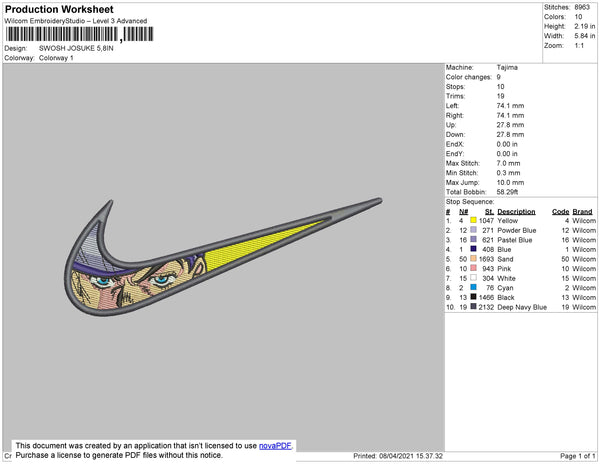Viewport: 600px width, 464px height.
Task: Click the 'Powder Blue' description in the Stop Sequence
Action: [x=517, y=230]
